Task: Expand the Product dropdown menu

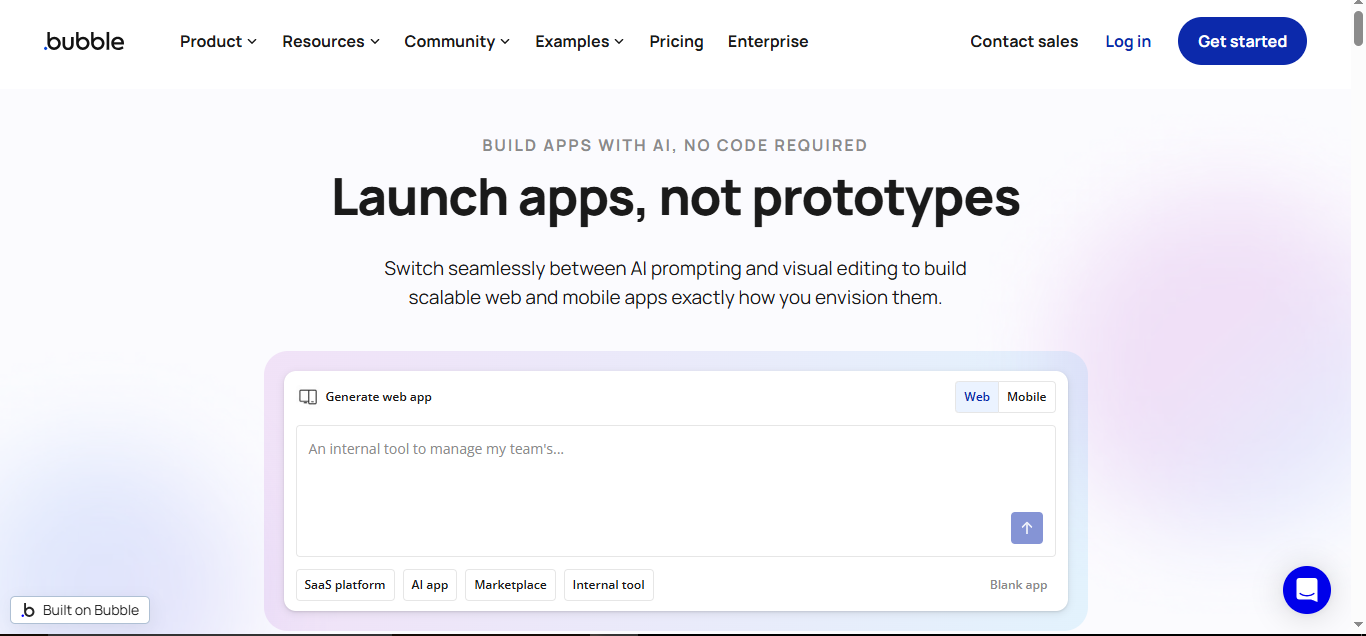Action: 218,41
